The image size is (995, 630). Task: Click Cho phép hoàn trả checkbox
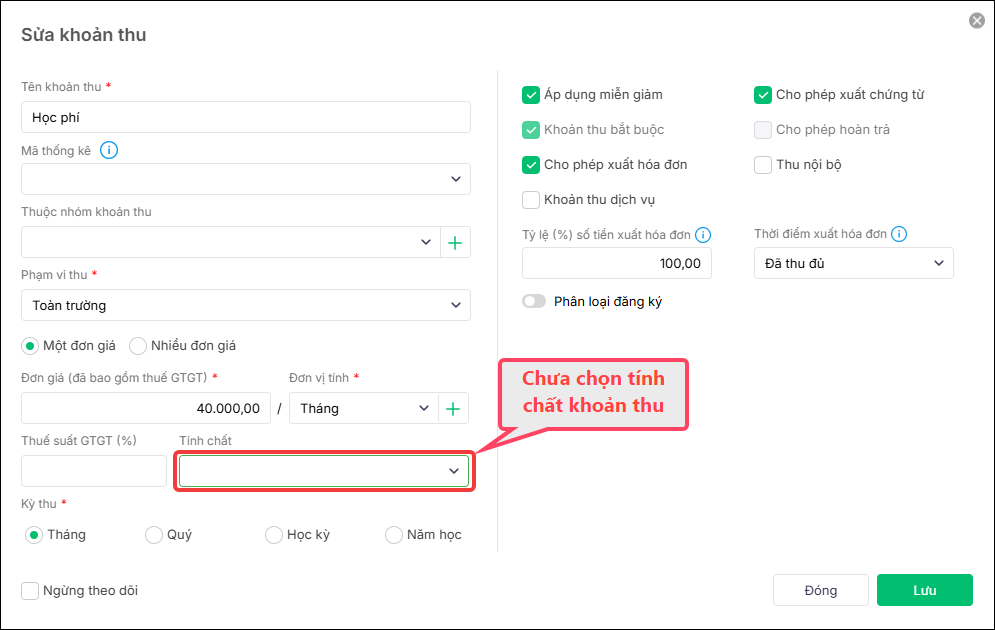(763, 130)
